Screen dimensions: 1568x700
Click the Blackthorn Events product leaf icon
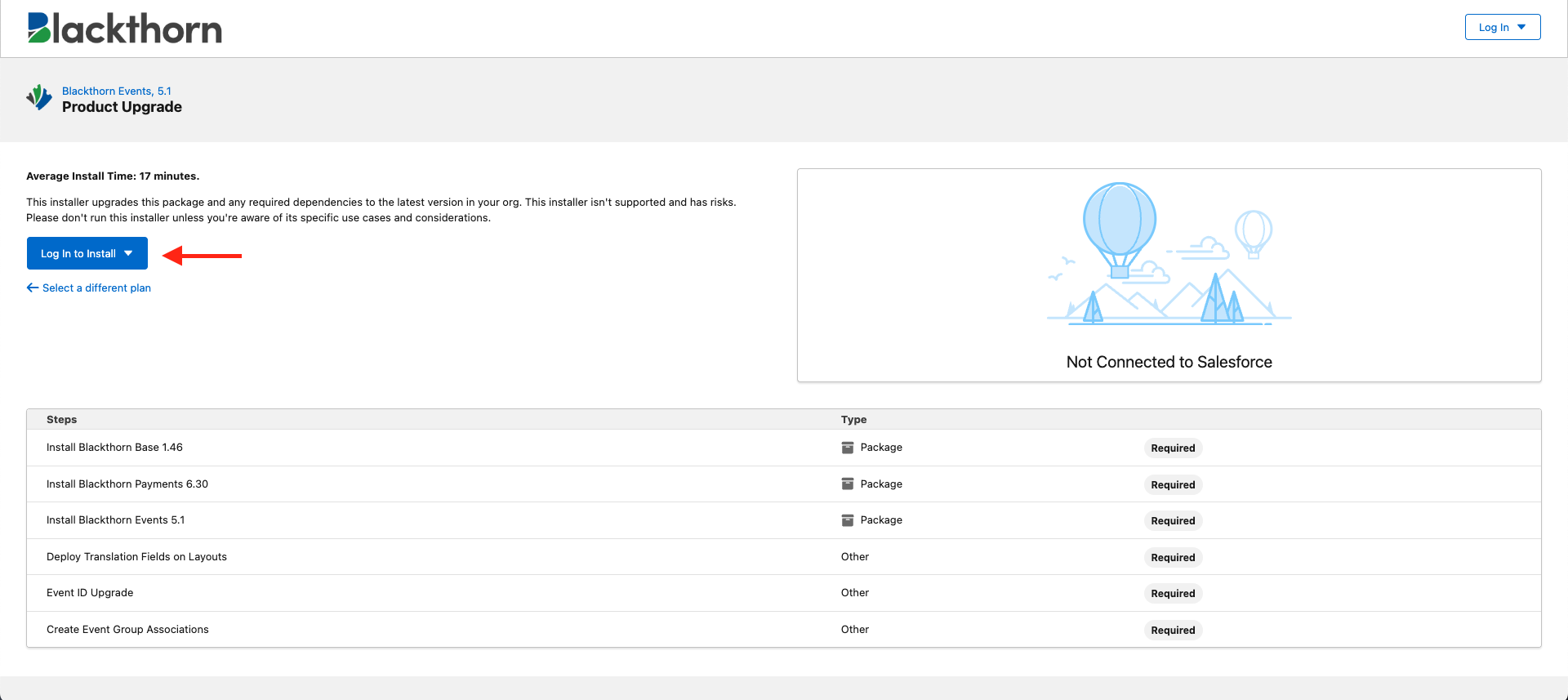[39, 98]
